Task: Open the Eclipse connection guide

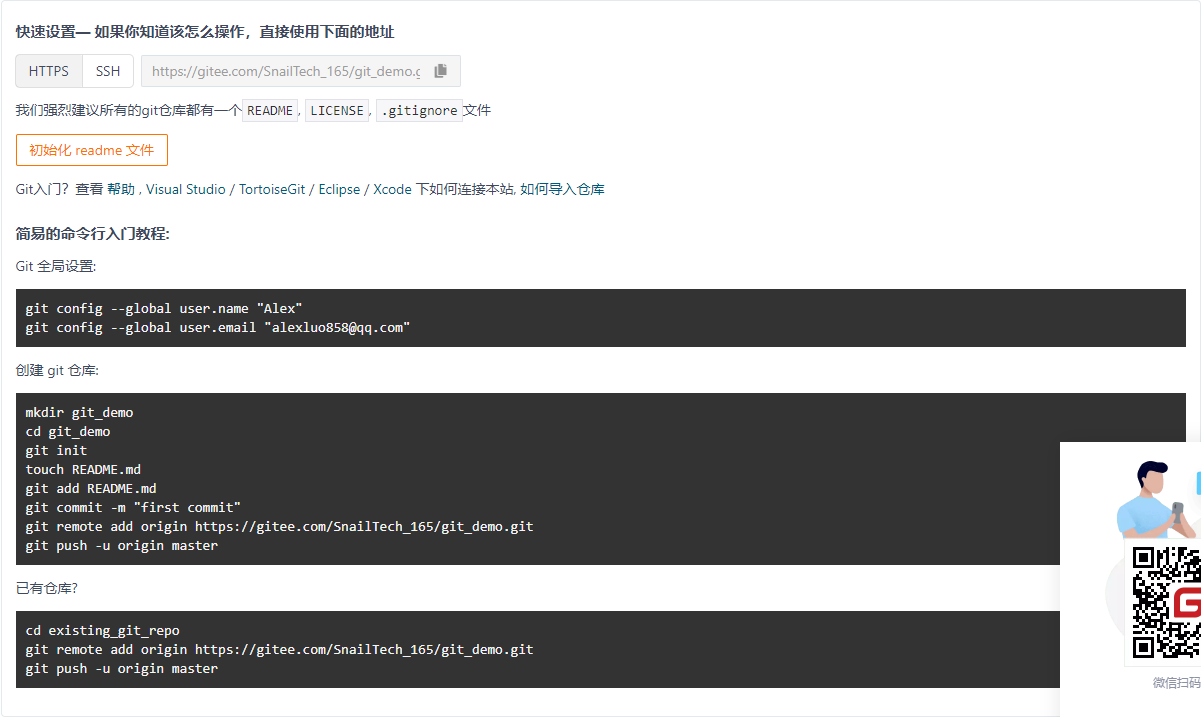Action: click(339, 189)
